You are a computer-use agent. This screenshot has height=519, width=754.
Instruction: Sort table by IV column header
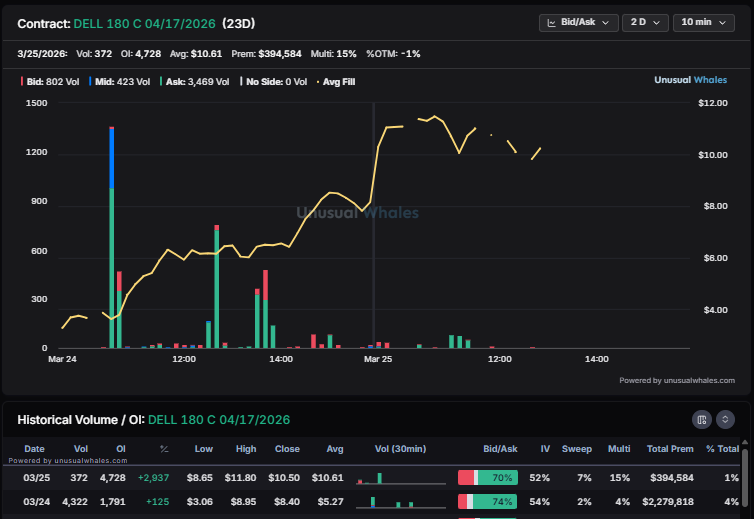coord(545,449)
